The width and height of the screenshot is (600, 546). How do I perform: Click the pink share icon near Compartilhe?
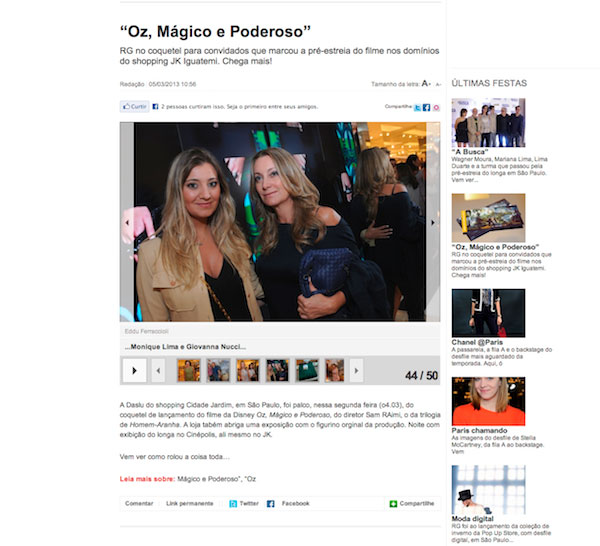(436, 108)
